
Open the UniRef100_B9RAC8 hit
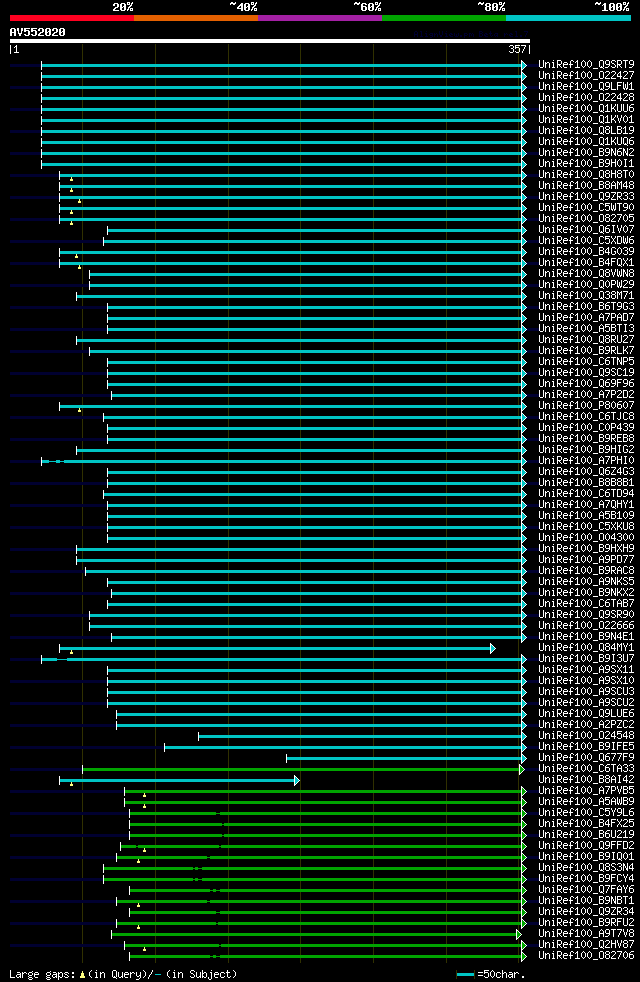pyautogui.click(x=586, y=571)
